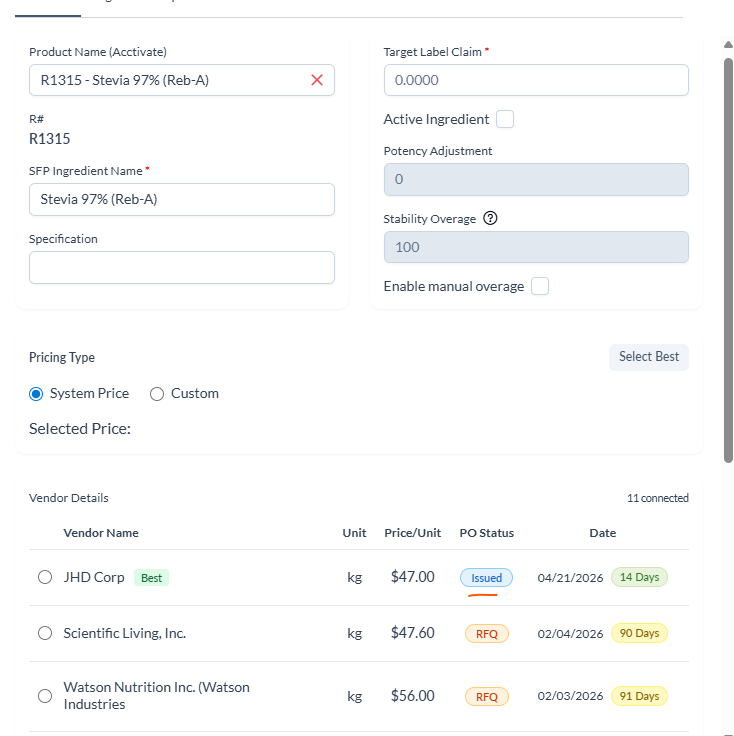Click the Potency Adjustment field
The height and width of the screenshot is (736, 734).
click(x=536, y=179)
